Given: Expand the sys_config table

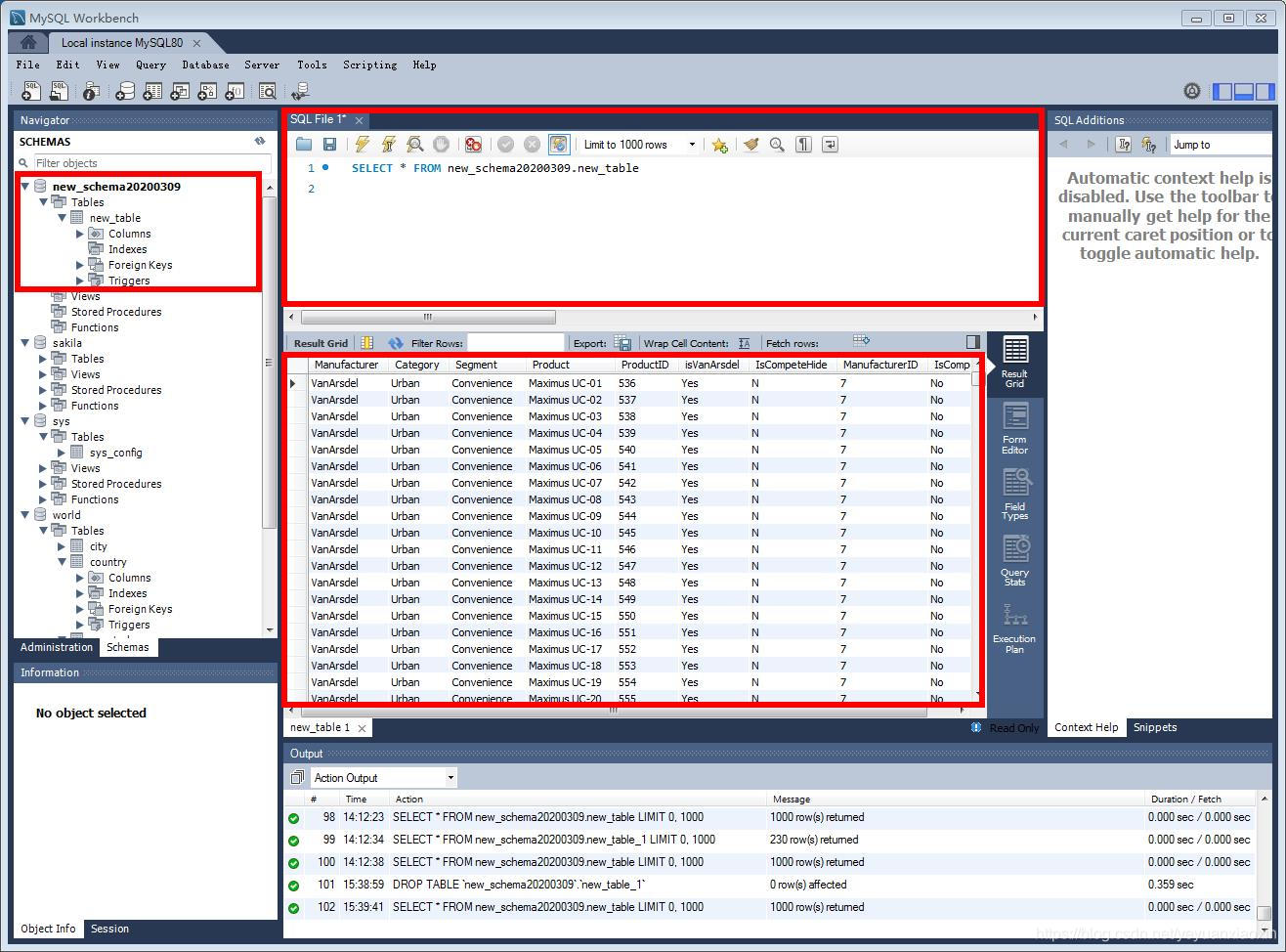Looking at the screenshot, I should 62,453.
